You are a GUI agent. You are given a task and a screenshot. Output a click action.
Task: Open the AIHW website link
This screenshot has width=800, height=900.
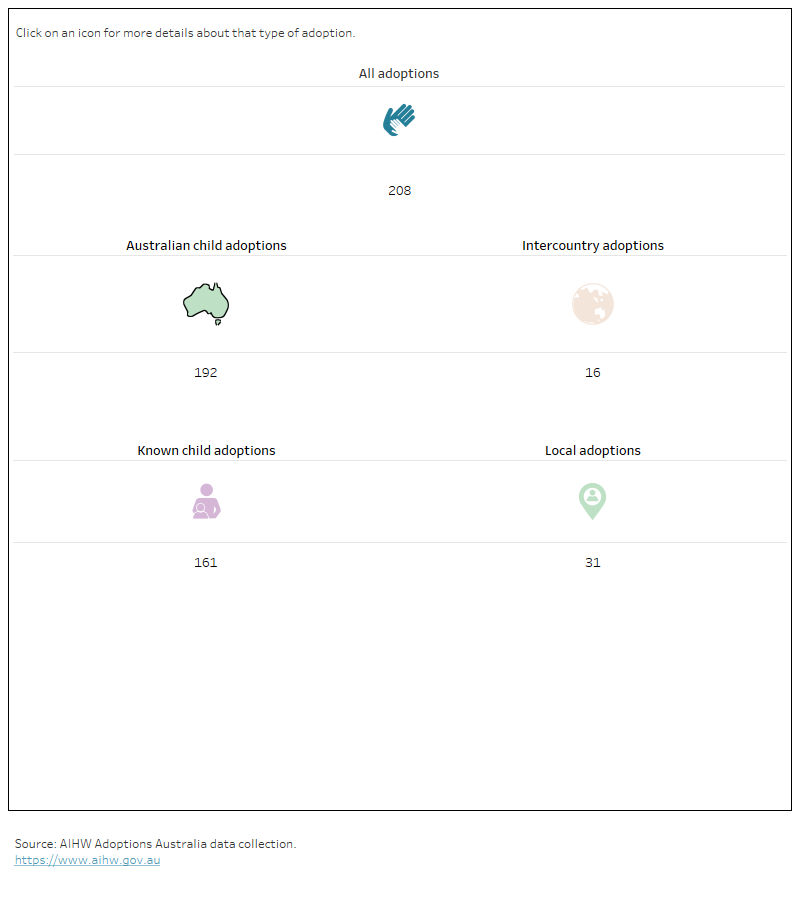point(87,859)
